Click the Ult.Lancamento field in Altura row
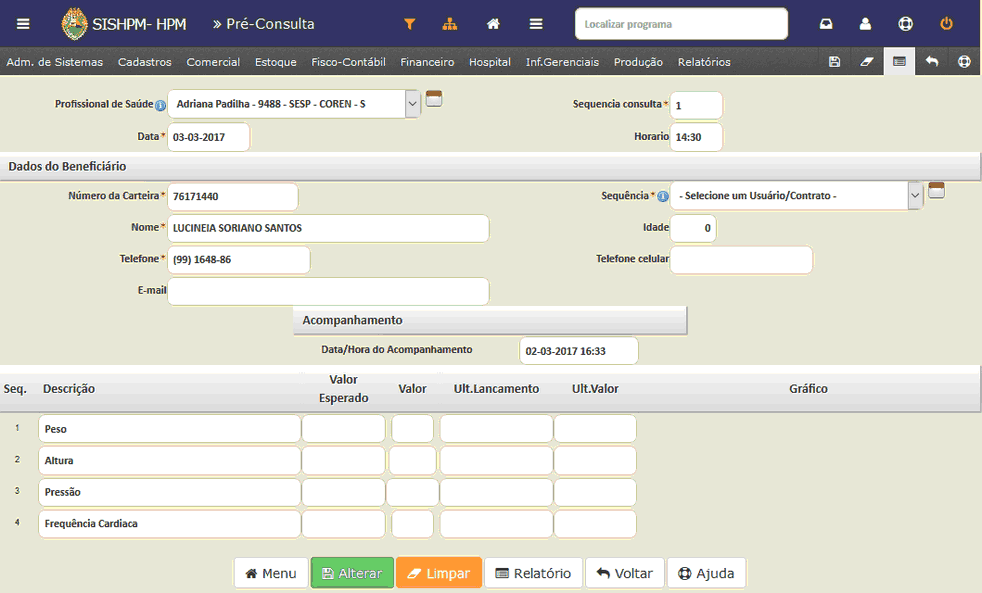The height and width of the screenshot is (593, 982). [x=496, y=460]
